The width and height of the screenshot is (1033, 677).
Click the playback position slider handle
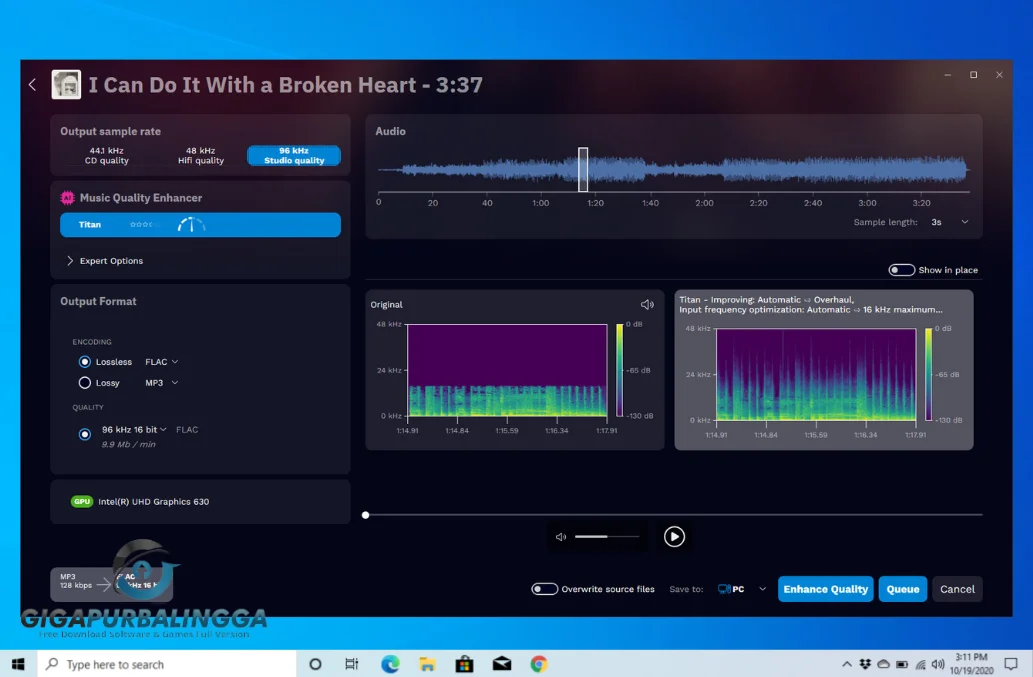coord(366,515)
